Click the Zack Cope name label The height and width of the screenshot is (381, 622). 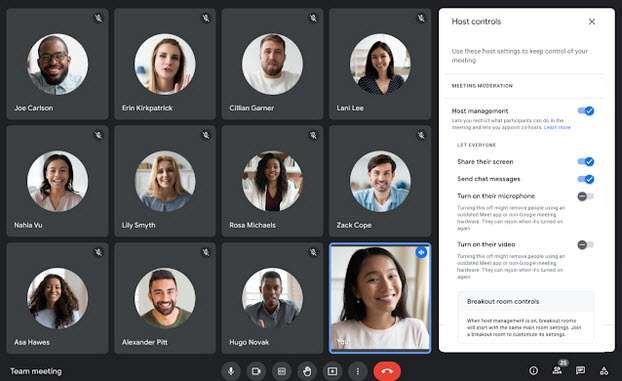354,225
